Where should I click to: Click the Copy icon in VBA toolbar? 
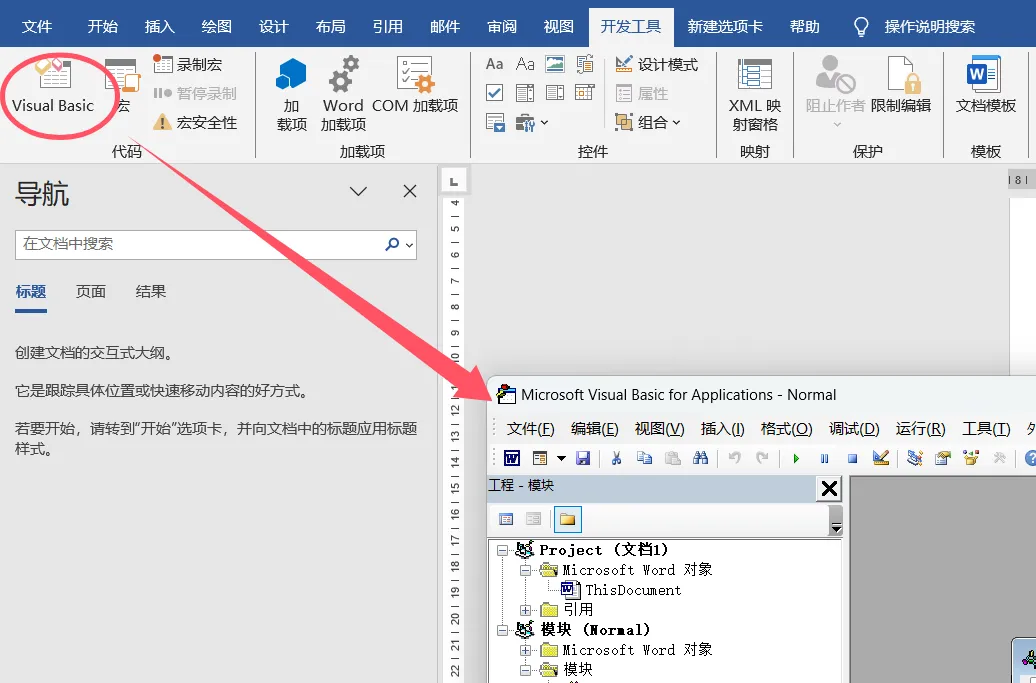pyautogui.click(x=644, y=458)
